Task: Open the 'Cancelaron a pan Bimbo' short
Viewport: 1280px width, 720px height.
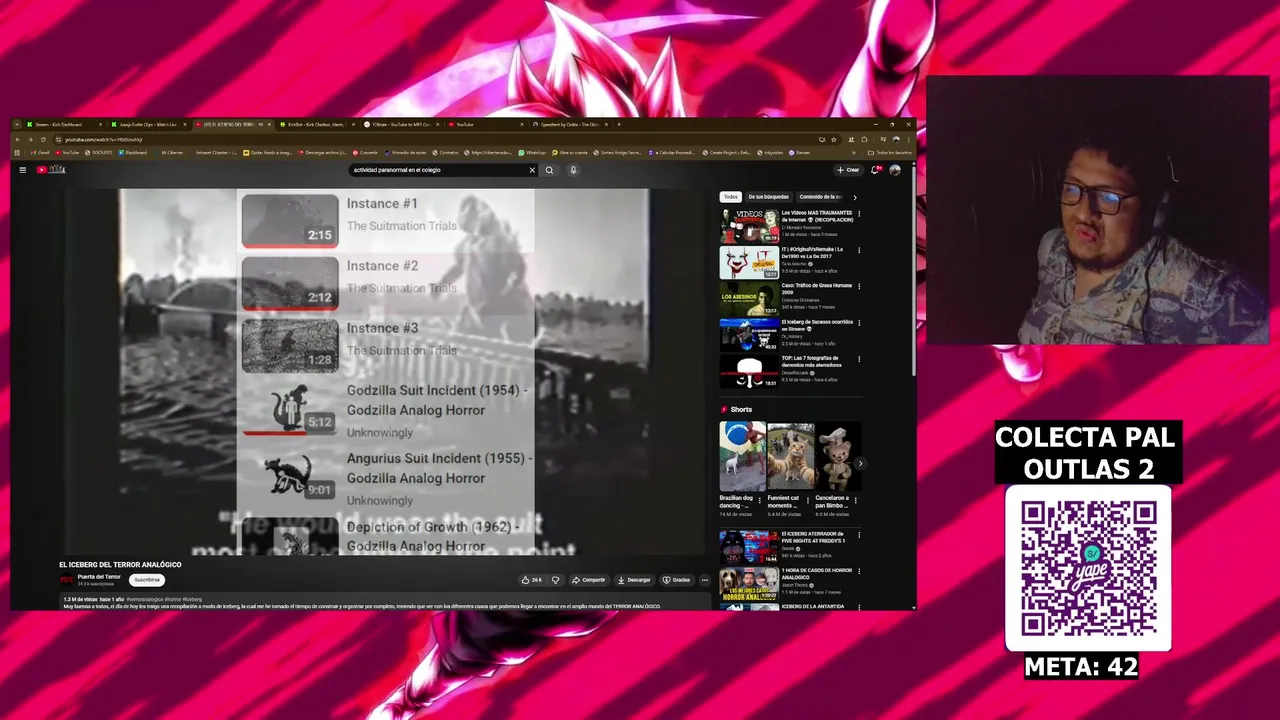Action: click(838, 456)
